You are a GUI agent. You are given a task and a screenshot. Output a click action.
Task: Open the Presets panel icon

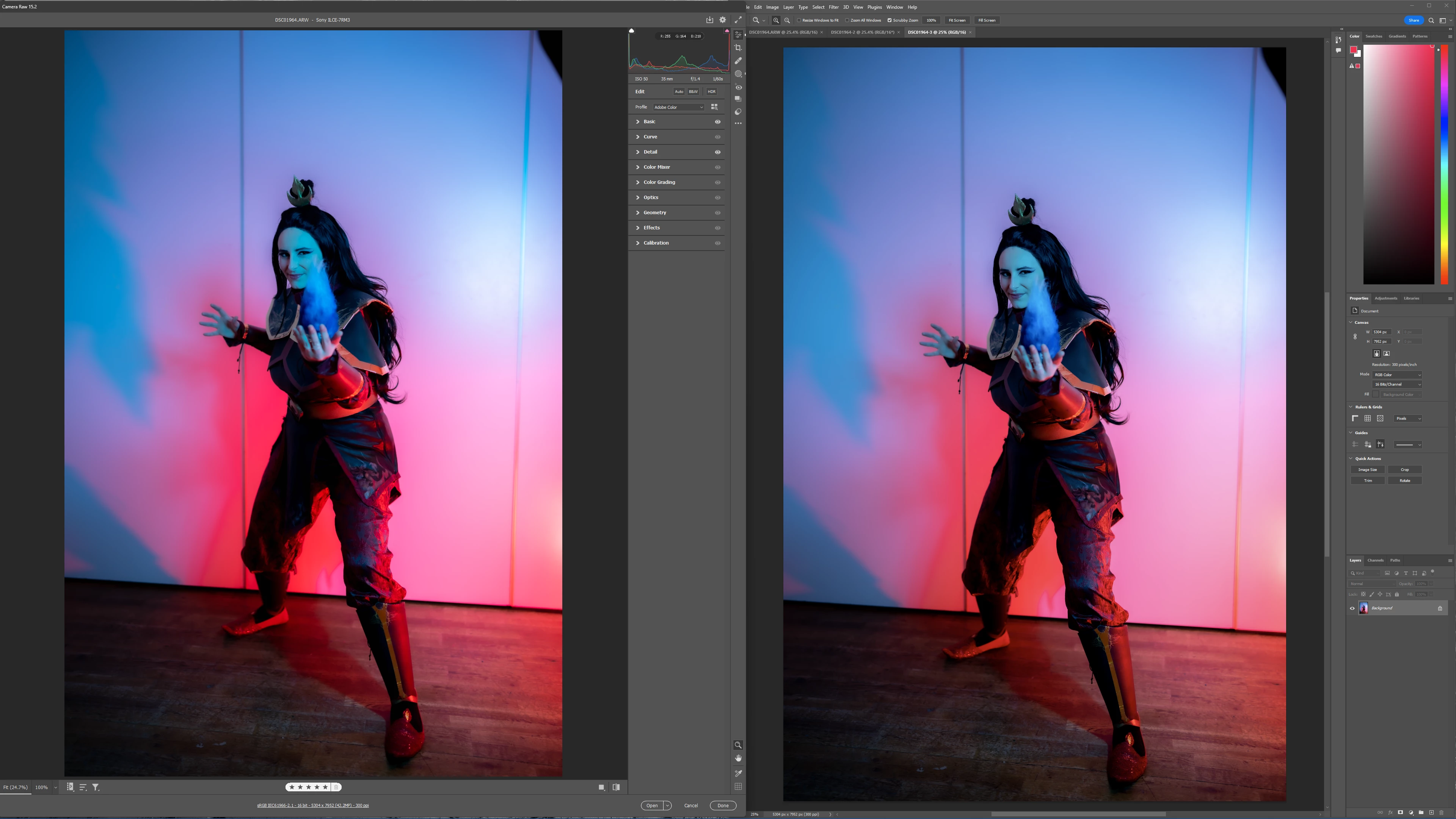coord(738,111)
